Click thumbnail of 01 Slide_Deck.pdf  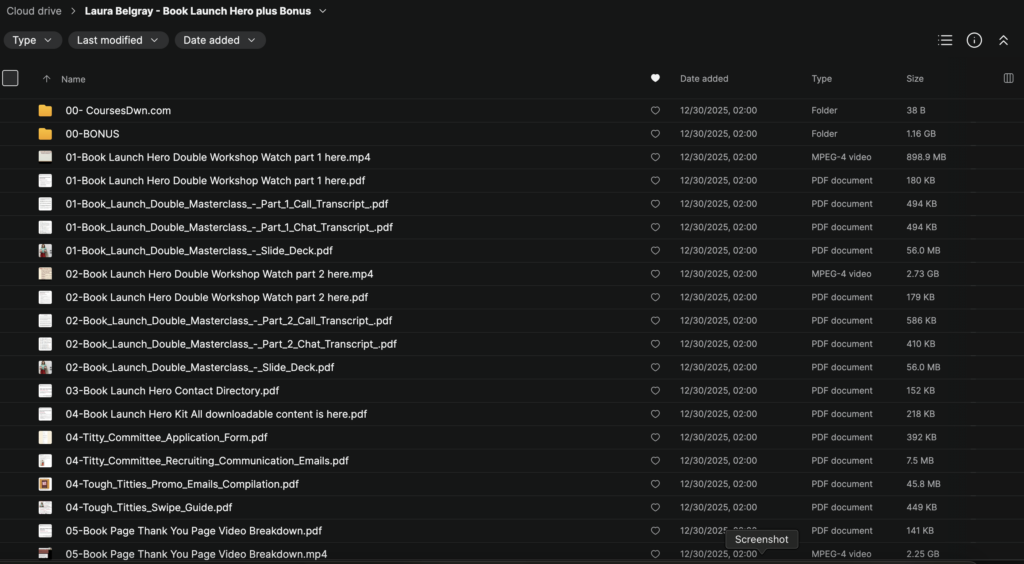(45, 251)
